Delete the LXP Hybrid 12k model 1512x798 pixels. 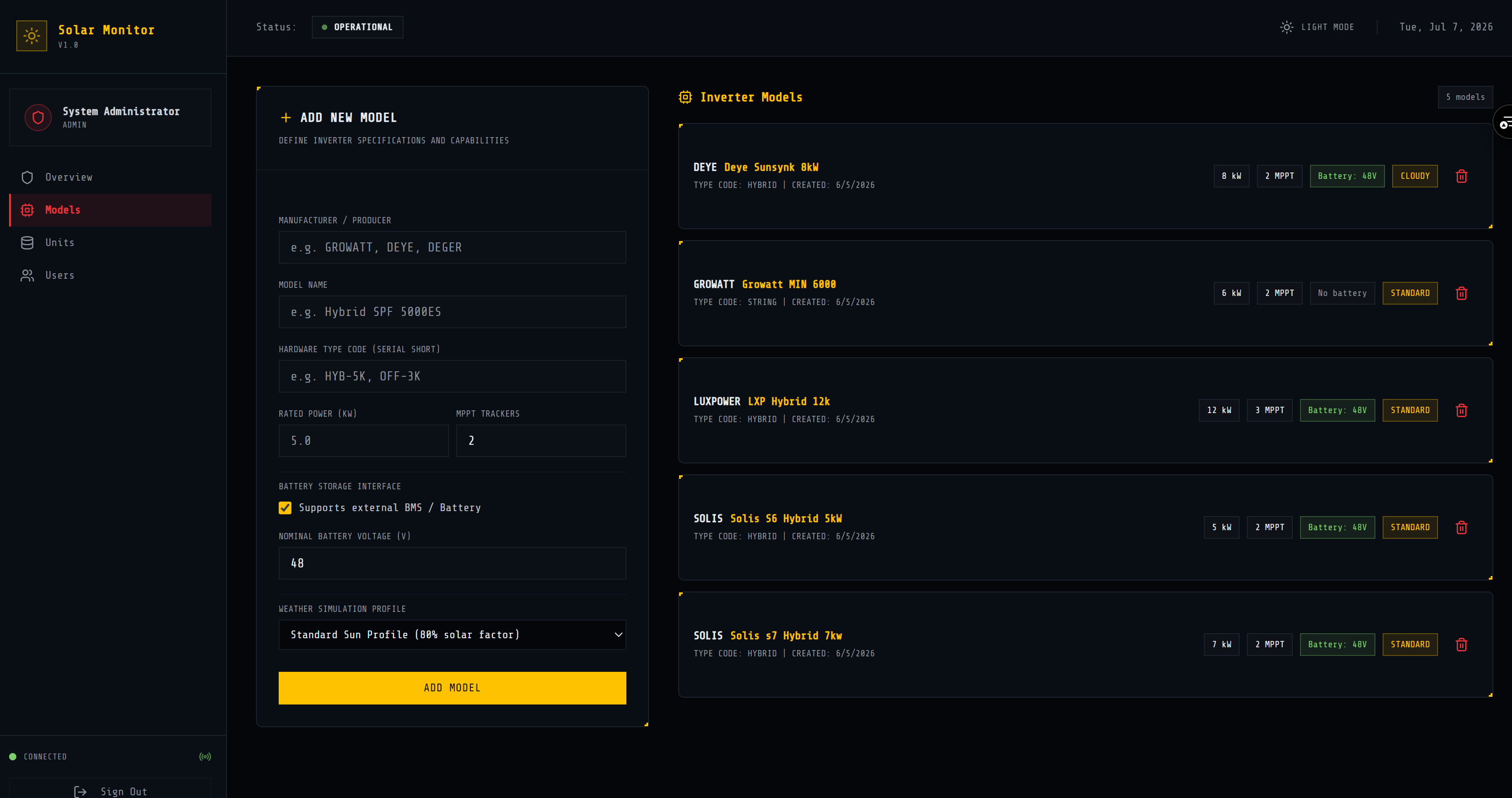(x=1462, y=410)
